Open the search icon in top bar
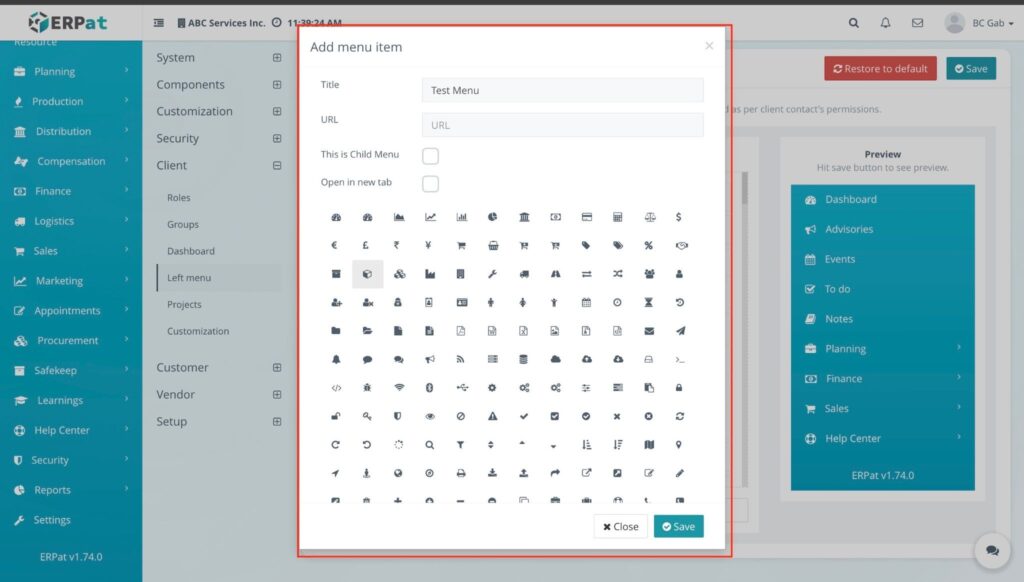1024x582 pixels. 854,23
